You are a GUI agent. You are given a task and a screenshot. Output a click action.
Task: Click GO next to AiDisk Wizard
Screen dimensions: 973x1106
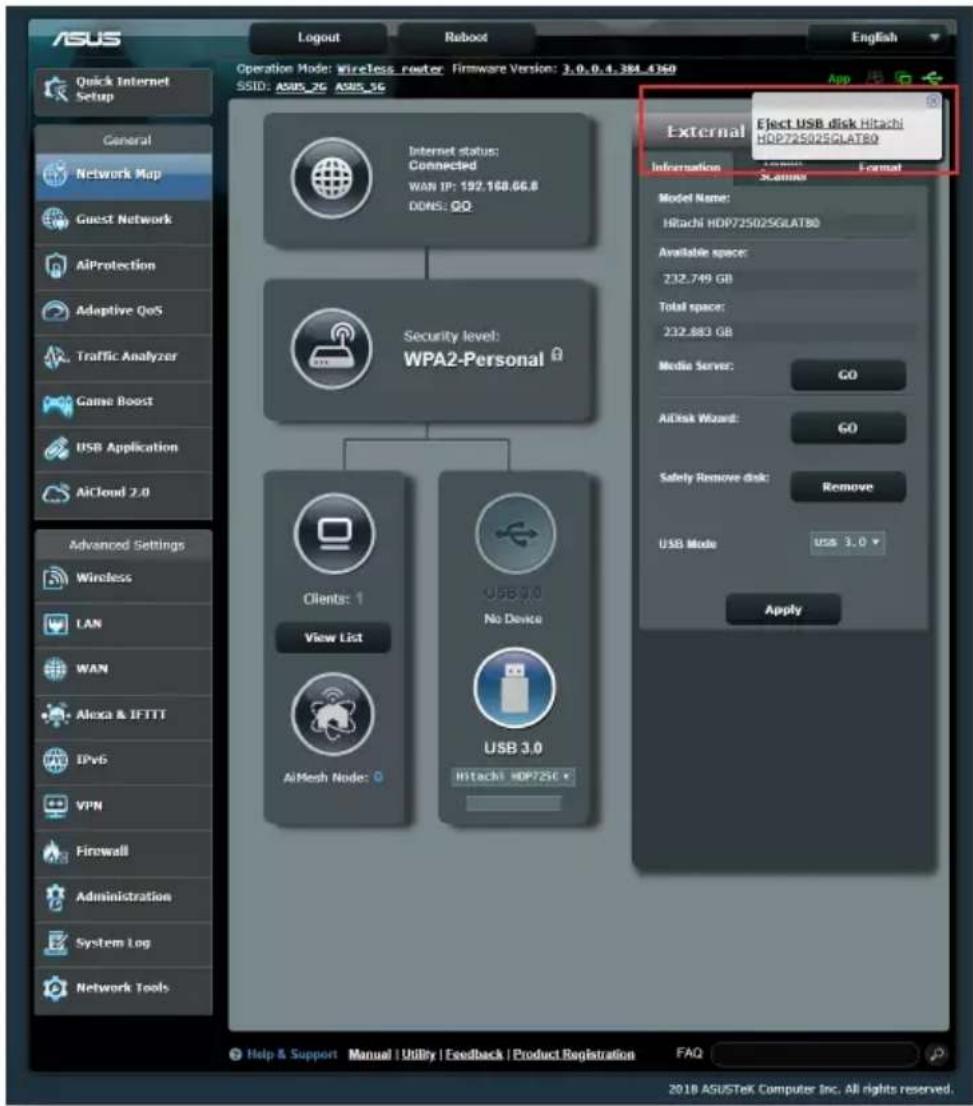coord(848,428)
